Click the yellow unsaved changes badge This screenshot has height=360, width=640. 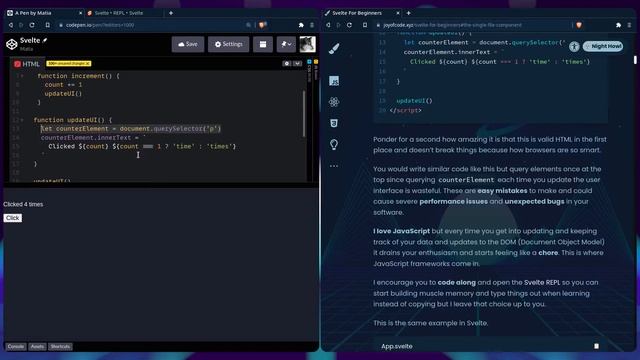click(69, 64)
